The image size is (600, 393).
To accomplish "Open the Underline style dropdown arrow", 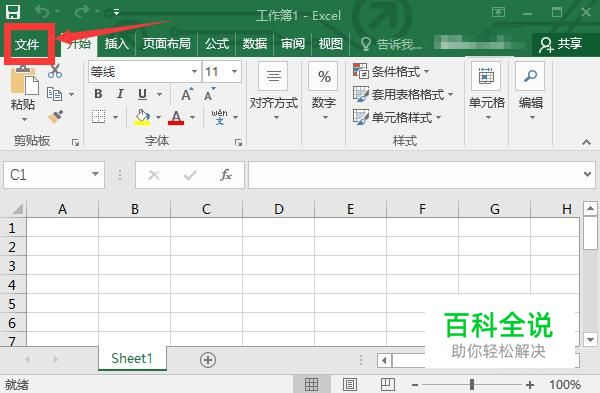I will click(x=160, y=94).
